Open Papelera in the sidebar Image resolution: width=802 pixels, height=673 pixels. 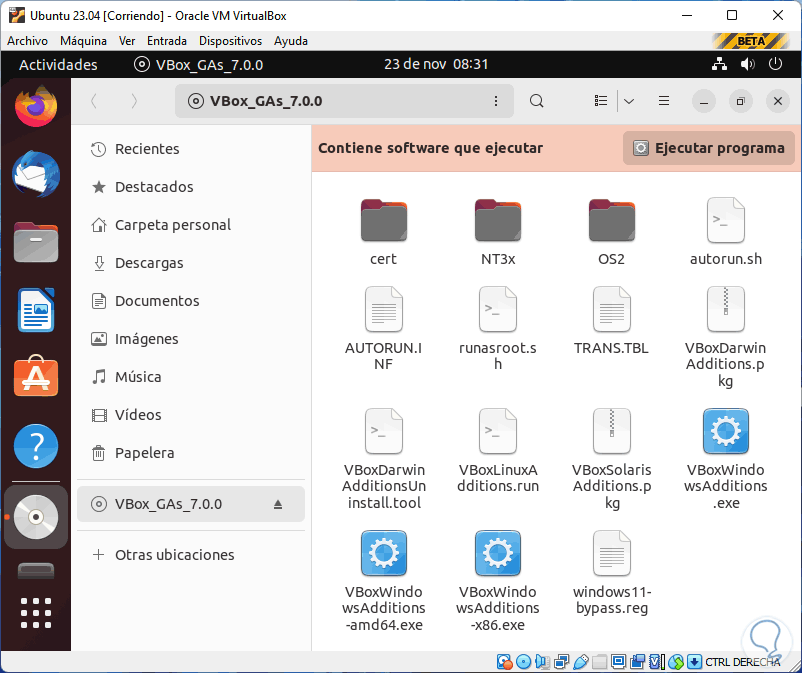tap(190, 453)
